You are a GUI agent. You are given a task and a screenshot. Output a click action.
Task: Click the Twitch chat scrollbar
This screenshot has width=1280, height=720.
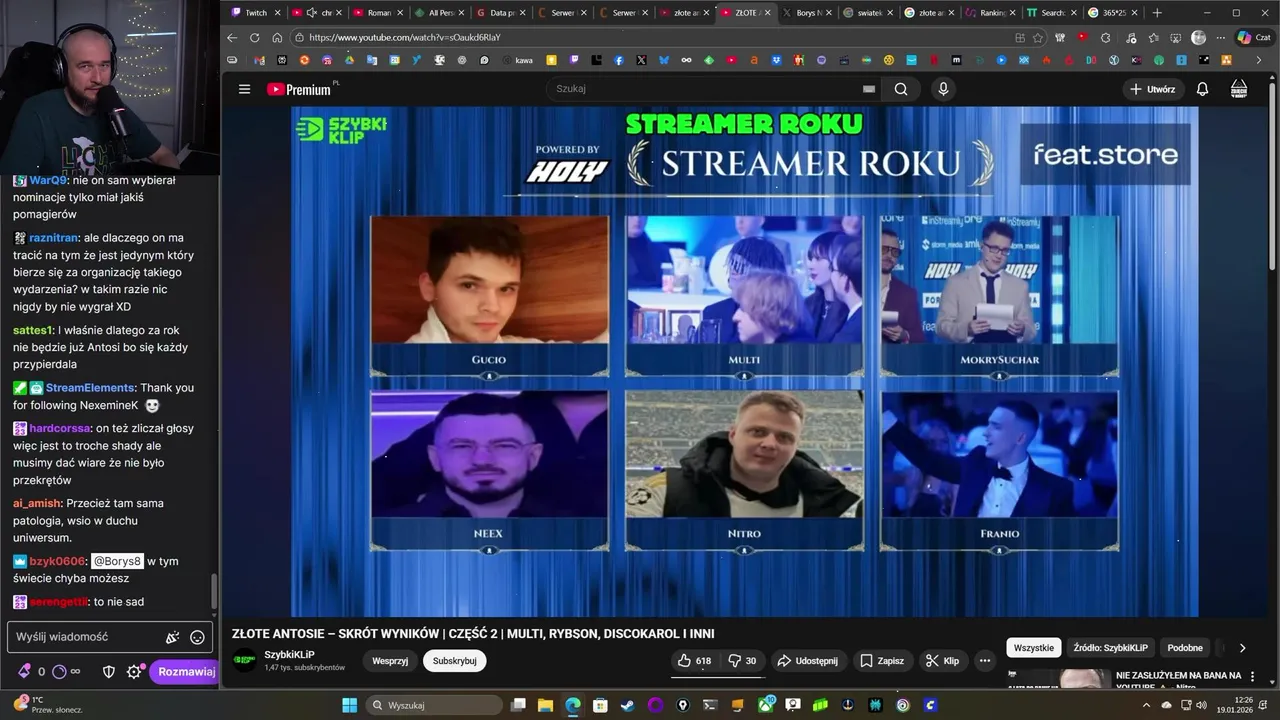[x=214, y=592]
